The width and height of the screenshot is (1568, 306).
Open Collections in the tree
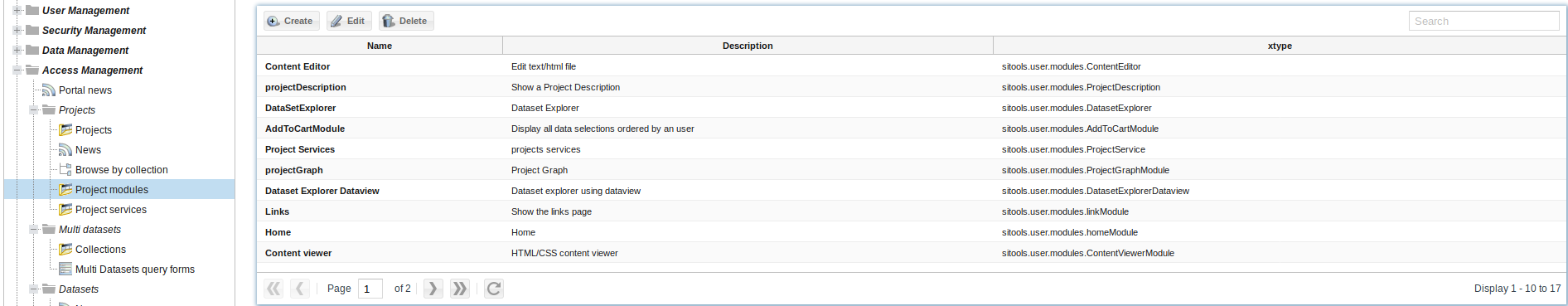click(100, 250)
